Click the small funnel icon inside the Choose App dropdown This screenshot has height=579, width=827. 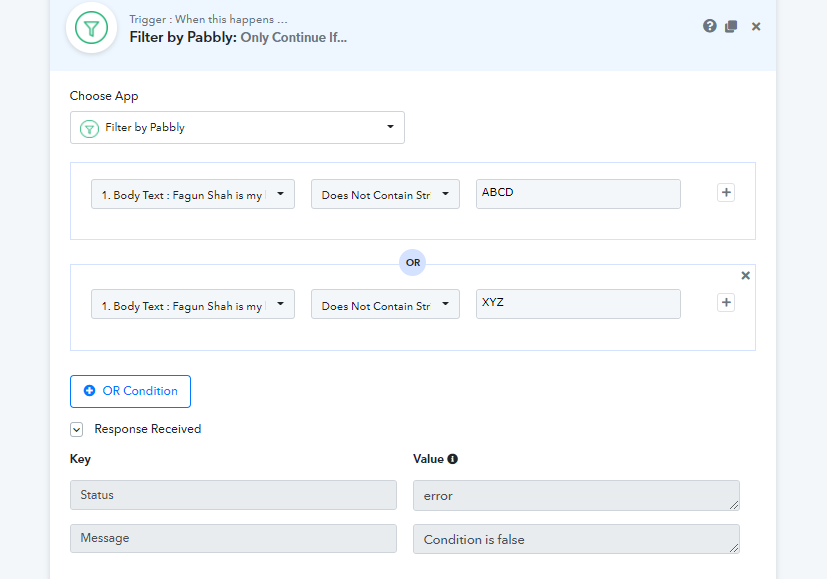click(89, 128)
